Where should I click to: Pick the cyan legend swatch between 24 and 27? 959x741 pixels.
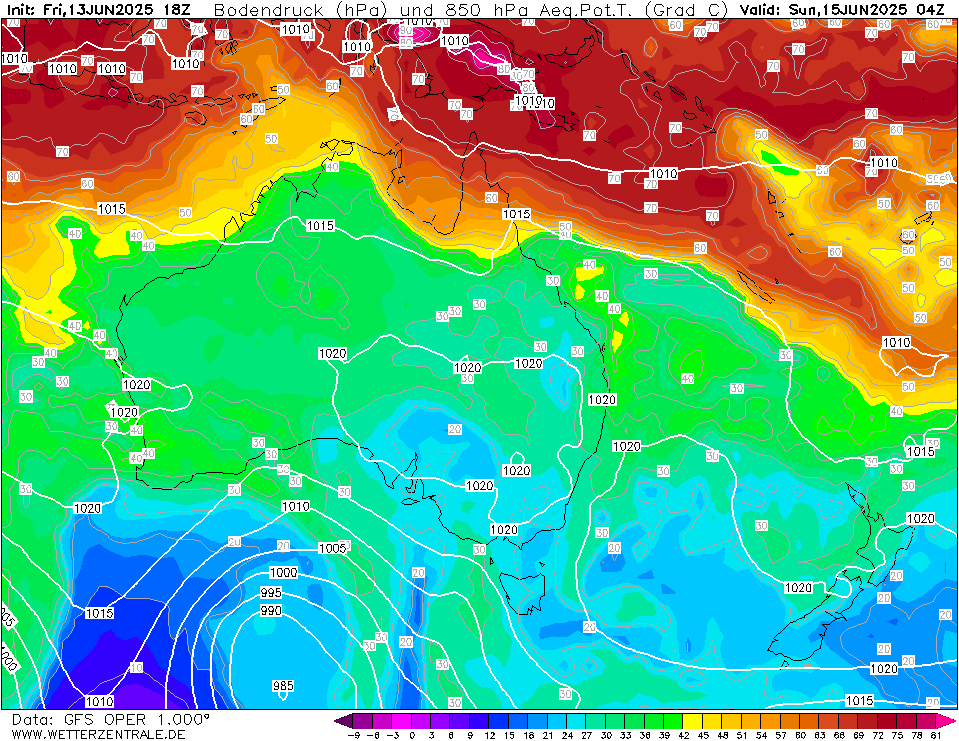576,721
